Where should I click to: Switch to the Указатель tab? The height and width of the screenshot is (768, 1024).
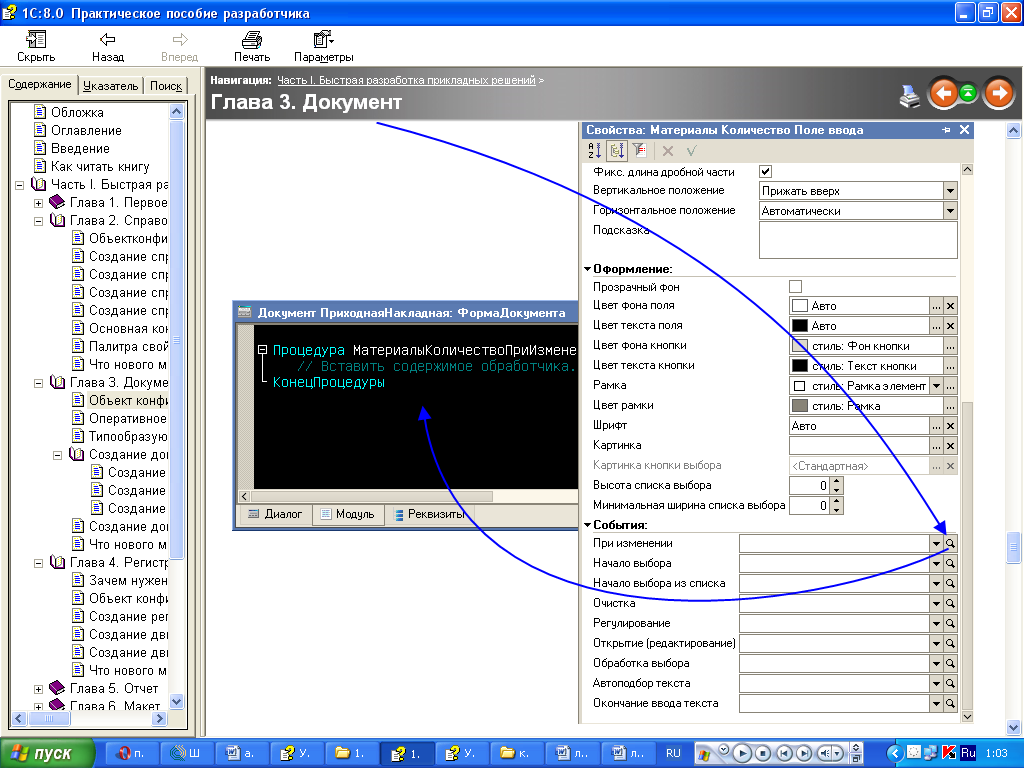coord(110,86)
